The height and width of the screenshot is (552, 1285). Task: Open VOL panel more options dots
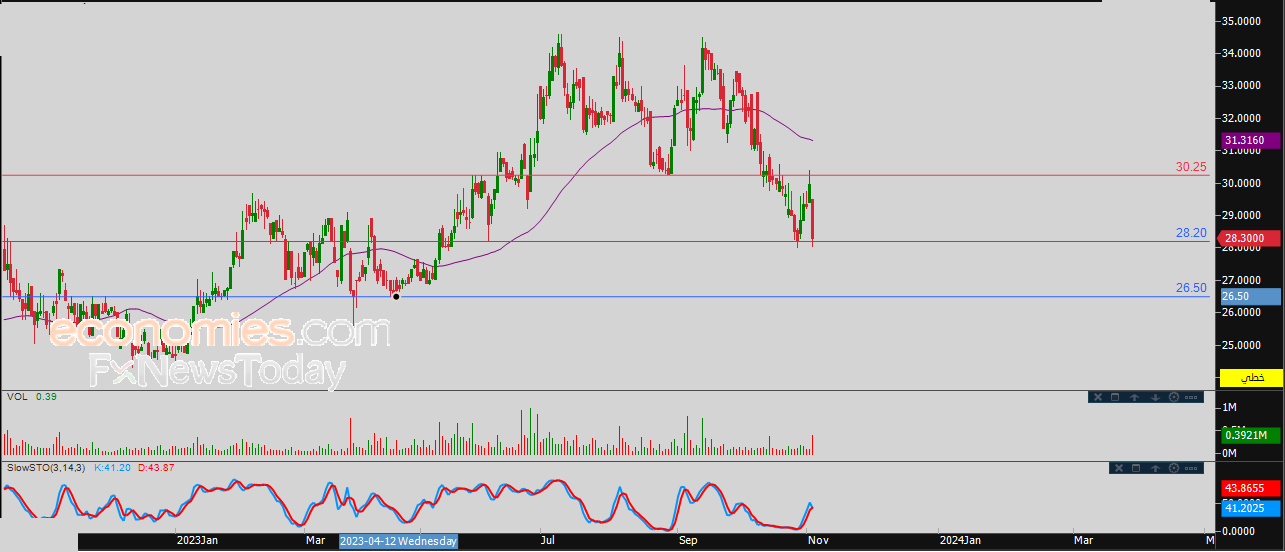[x=1191, y=397]
